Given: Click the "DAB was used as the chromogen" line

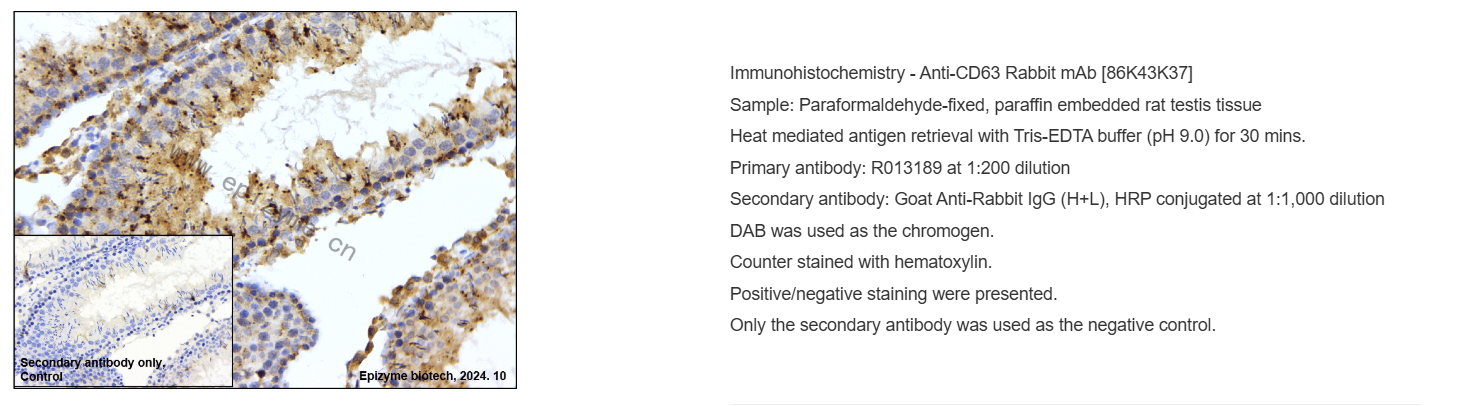Looking at the screenshot, I should (862, 231).
